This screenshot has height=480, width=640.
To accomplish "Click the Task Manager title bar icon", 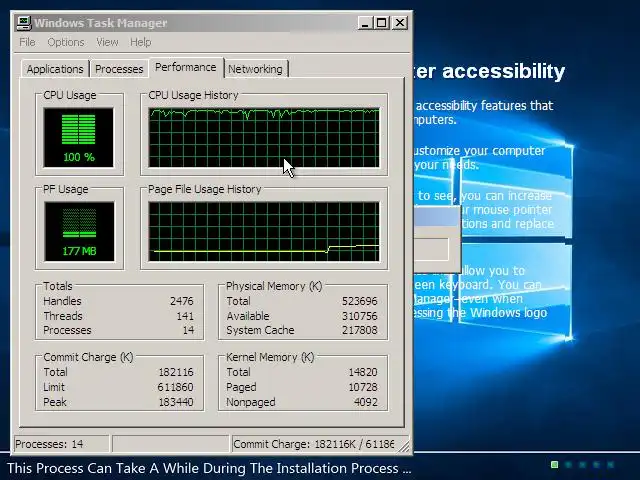I will 24,22.
